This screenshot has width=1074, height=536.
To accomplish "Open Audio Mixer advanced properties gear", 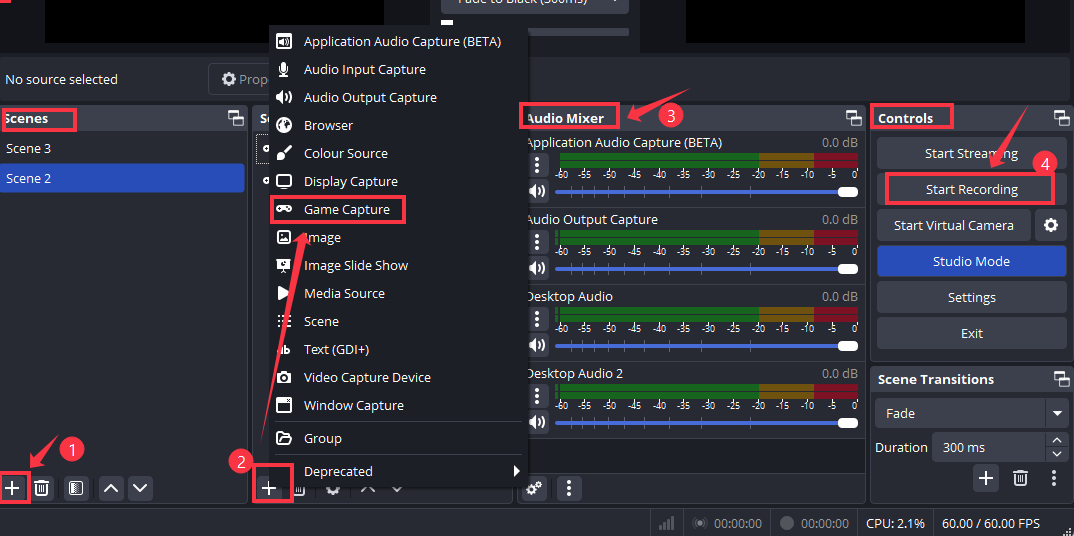I will click(535, 488).
